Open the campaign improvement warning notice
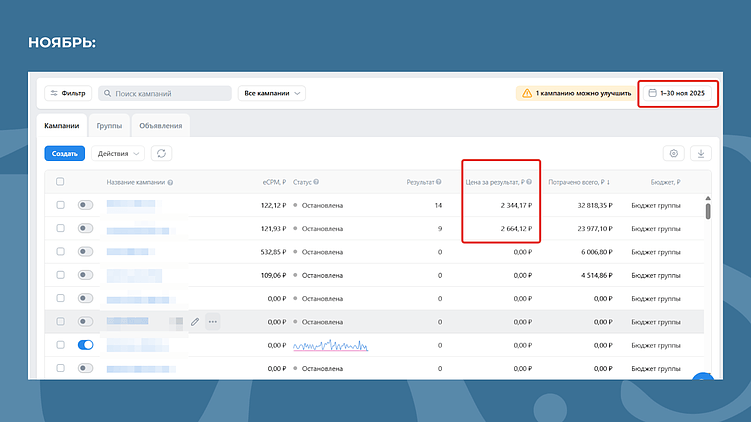The width and height of the screenshot is (751, 422). (576, 93)
